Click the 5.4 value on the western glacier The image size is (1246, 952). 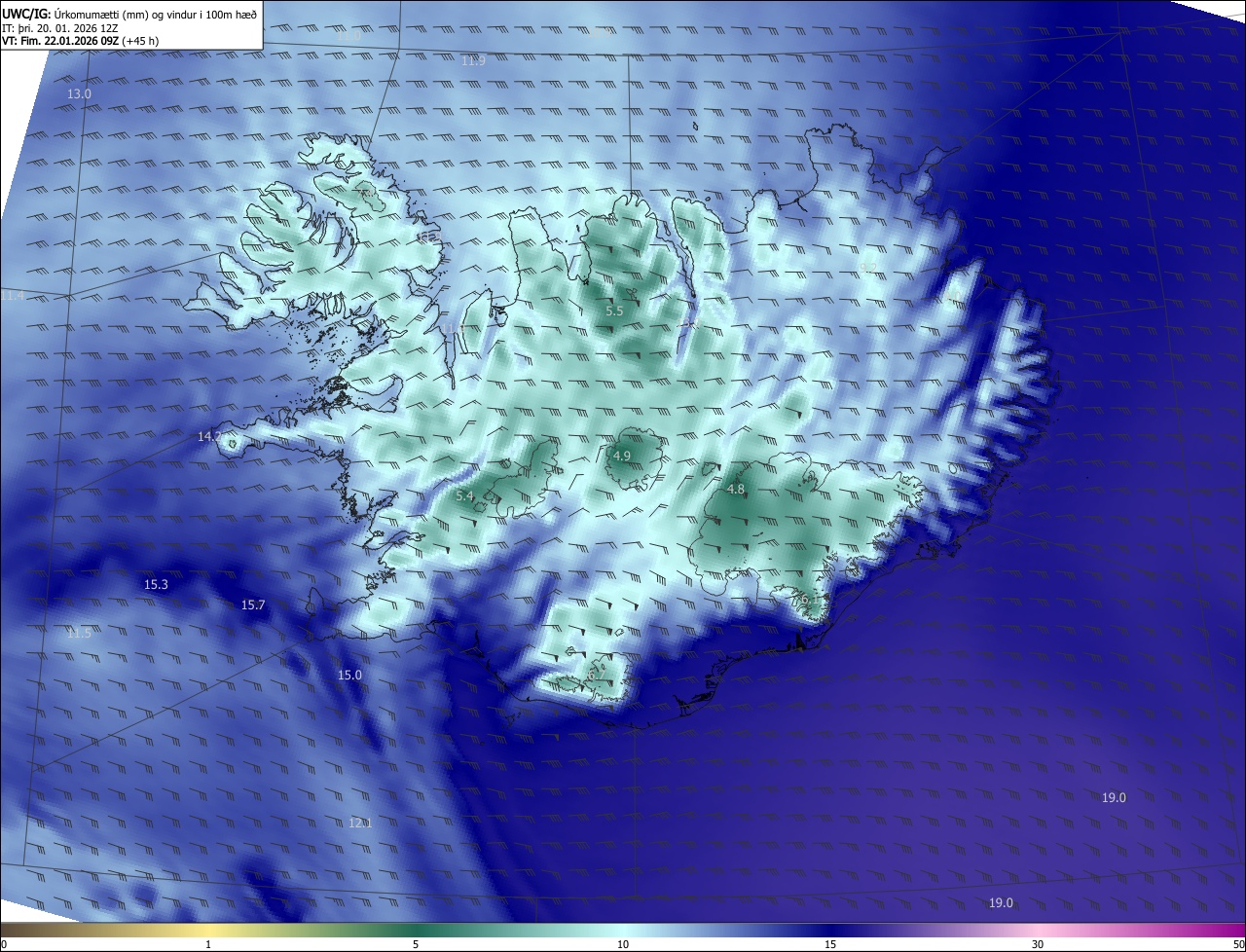[464, 496]
